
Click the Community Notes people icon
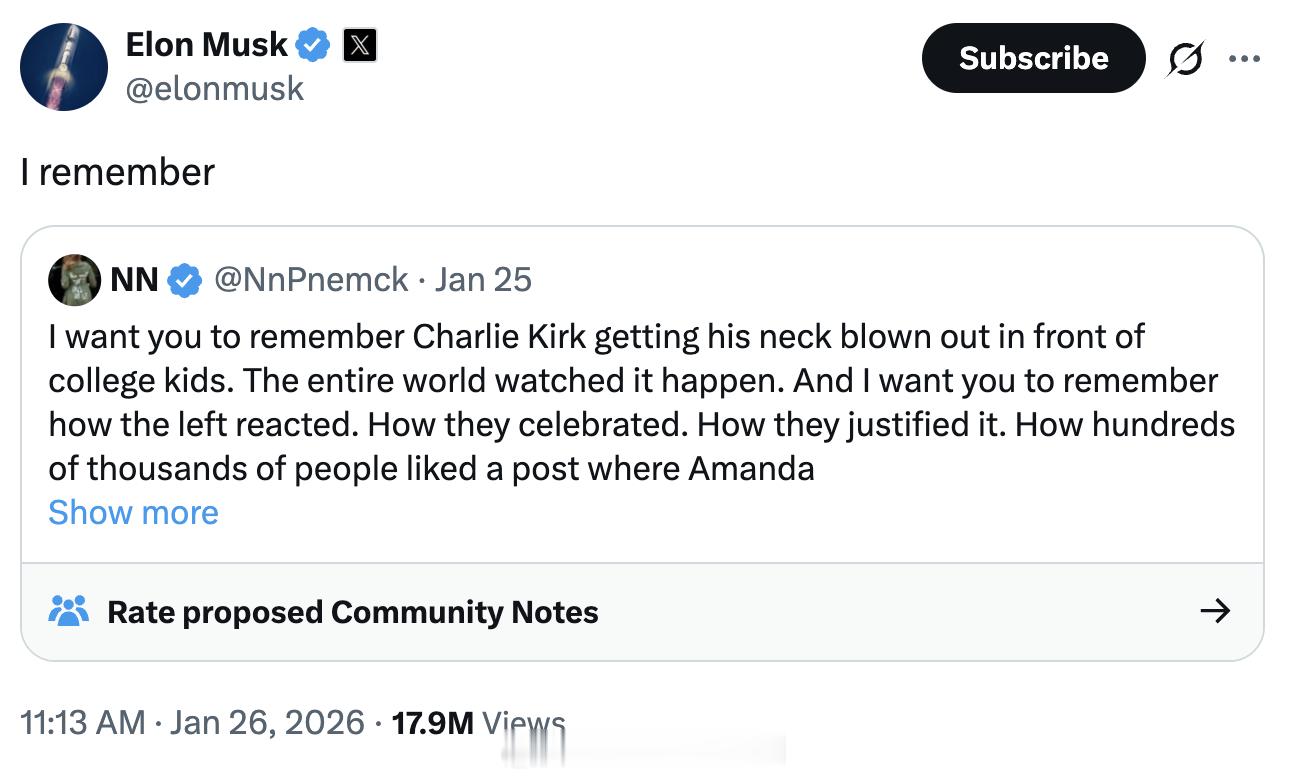click(69, 611)
